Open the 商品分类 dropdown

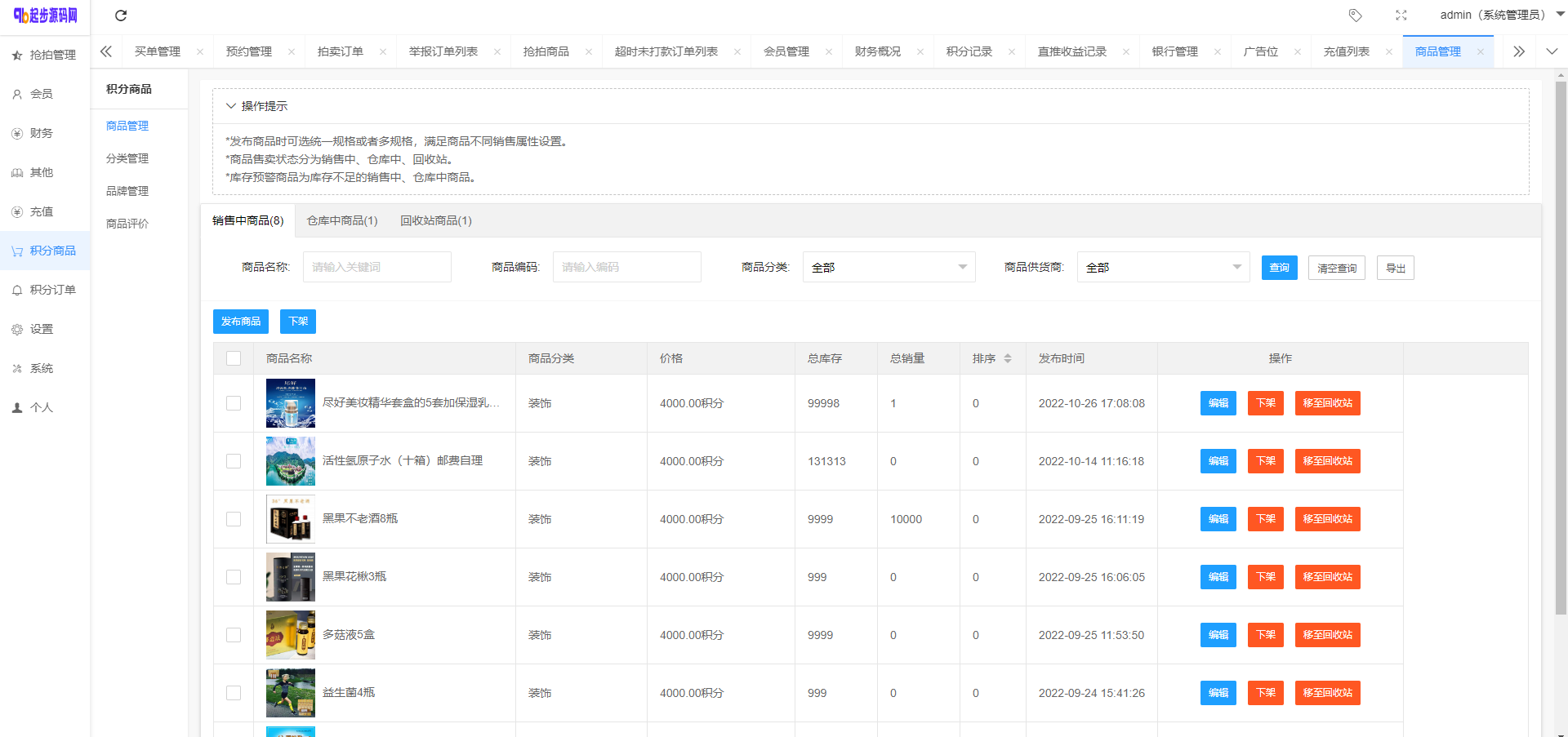pyautogui.click(x=889, y=267)
